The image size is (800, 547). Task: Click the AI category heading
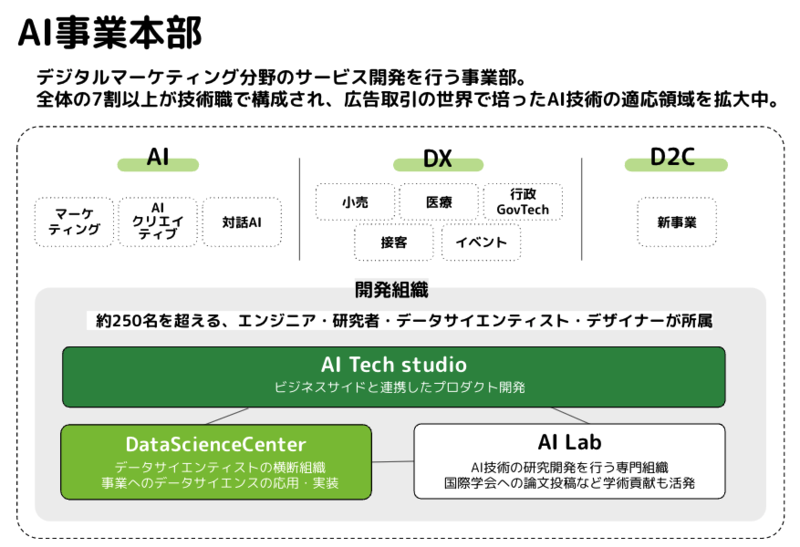tap(158, 157)
